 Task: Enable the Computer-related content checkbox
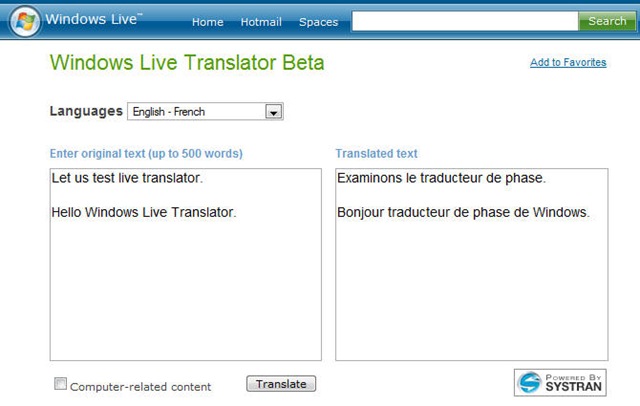60,384
